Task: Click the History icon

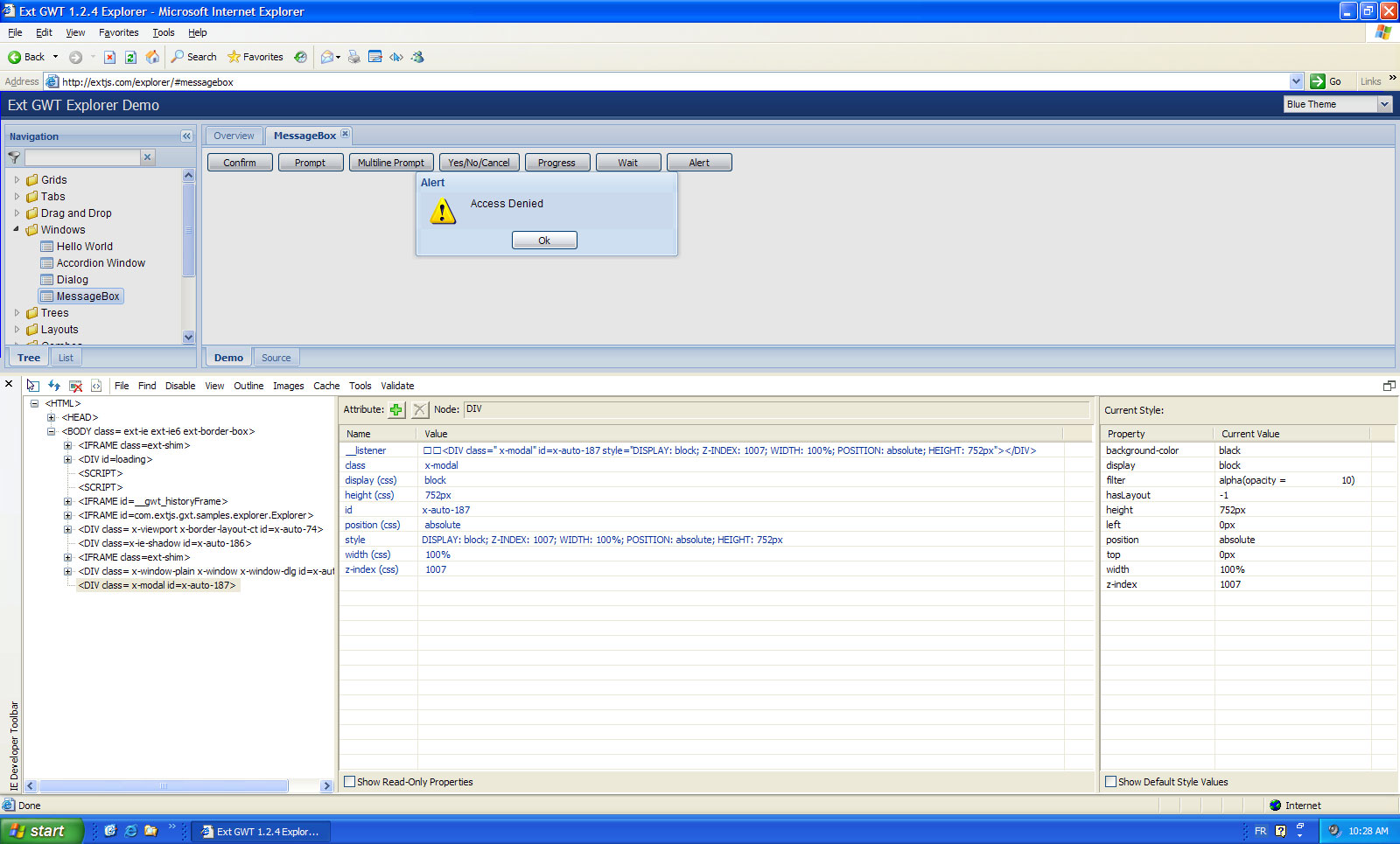Action: (x=300, y=57)
